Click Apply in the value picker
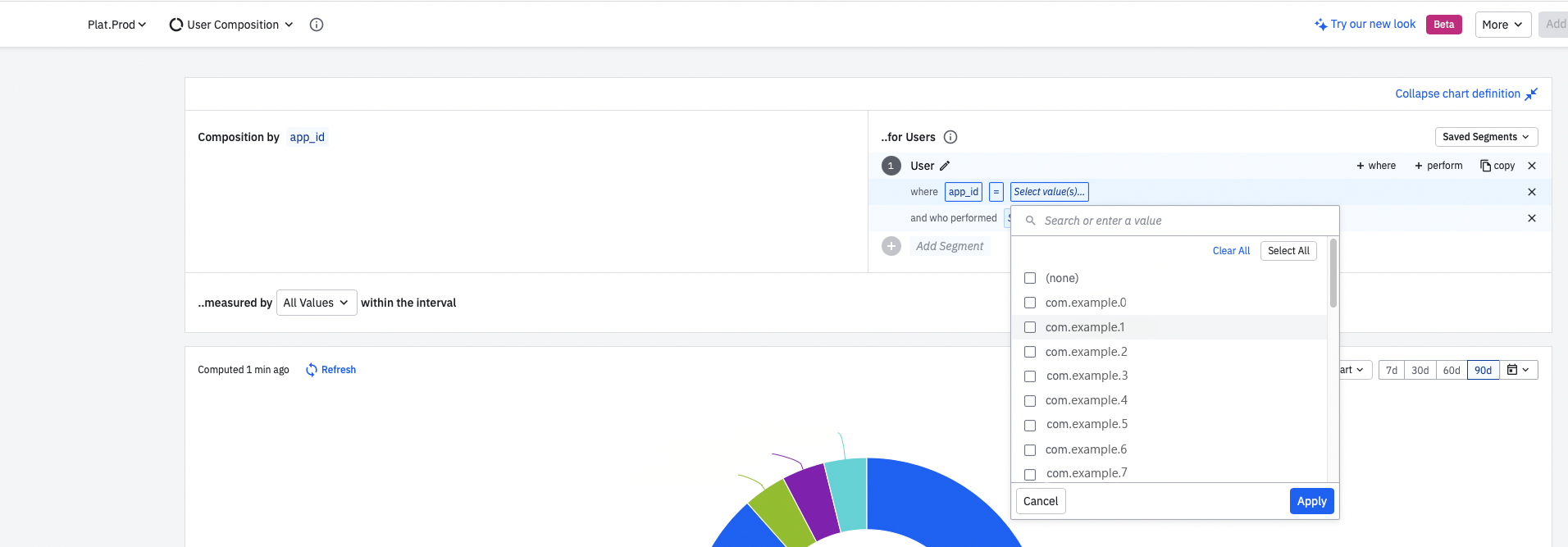 [1311, 501]
